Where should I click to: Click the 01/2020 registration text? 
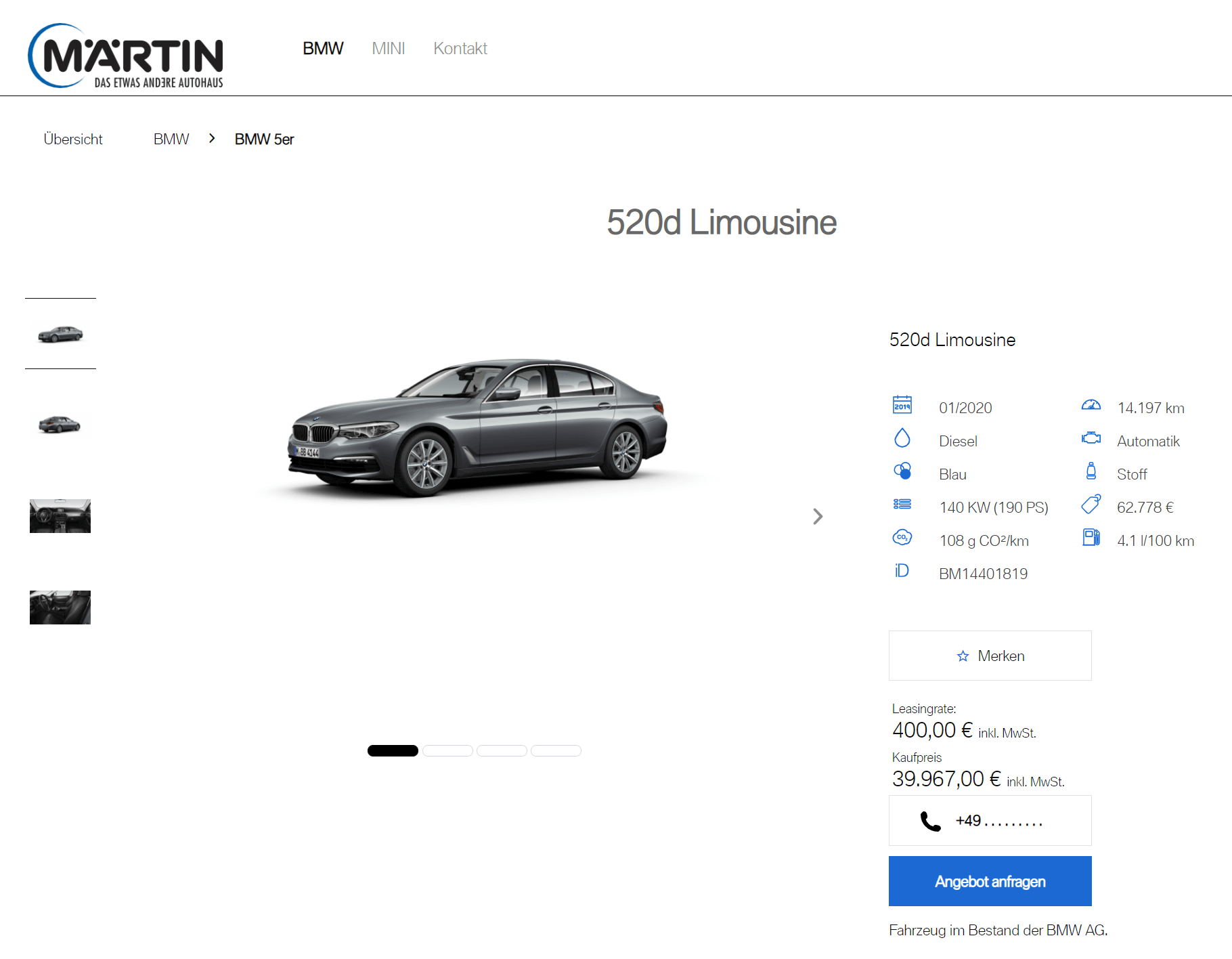[x=965, y=408]
